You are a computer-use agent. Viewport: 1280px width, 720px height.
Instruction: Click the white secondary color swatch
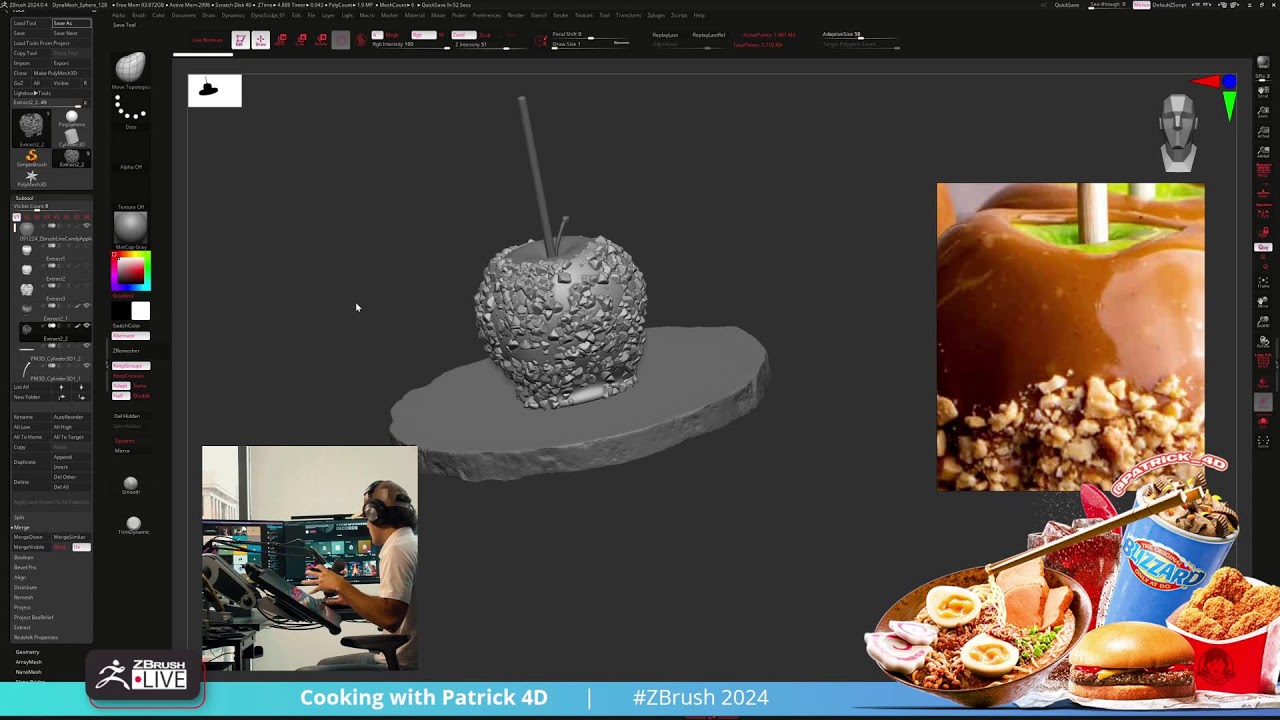140,311
